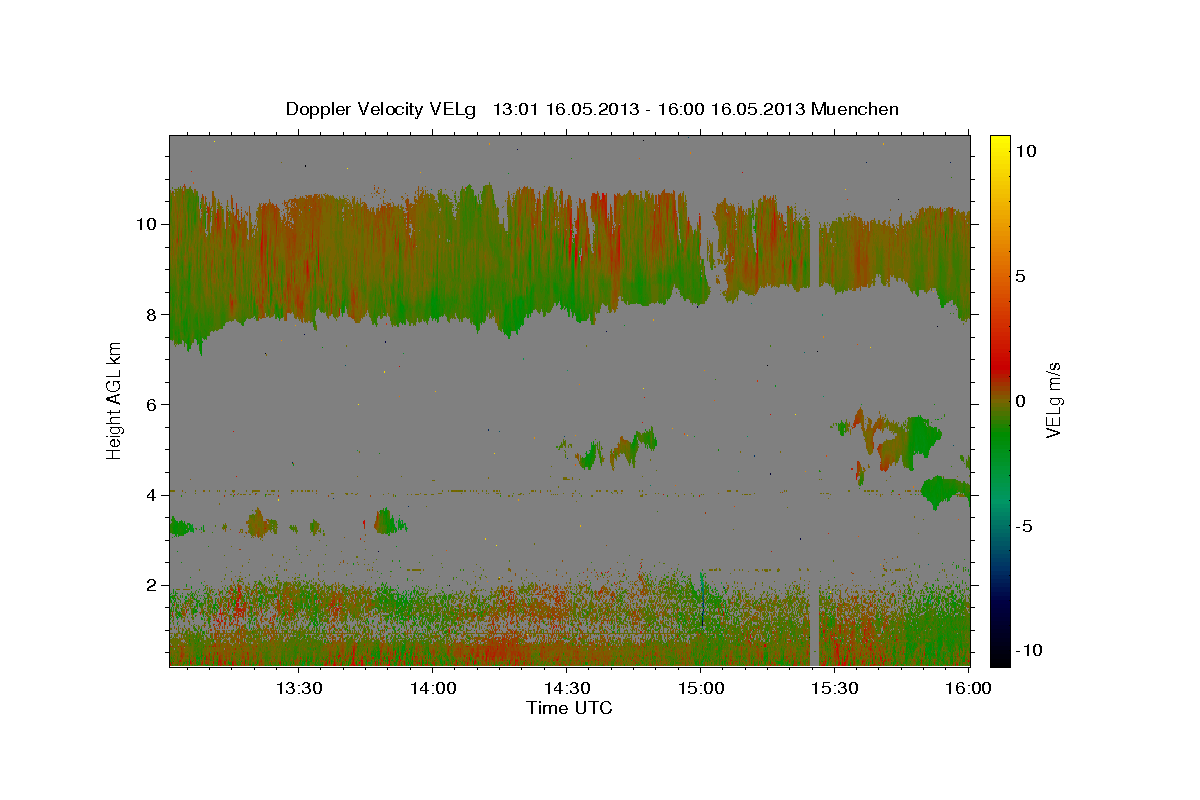
Task: Click the colorbar value 10 label
Action: [1025, 150]
